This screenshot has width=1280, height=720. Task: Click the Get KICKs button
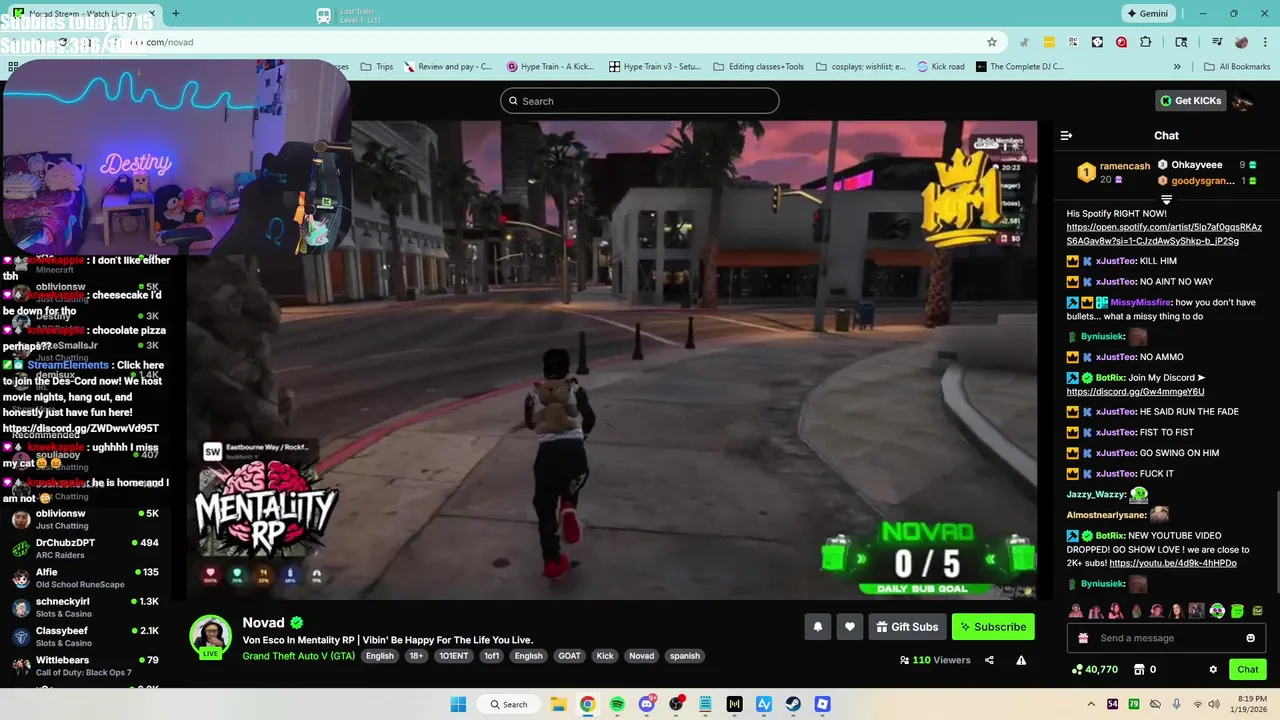[x=1190, y=100]
